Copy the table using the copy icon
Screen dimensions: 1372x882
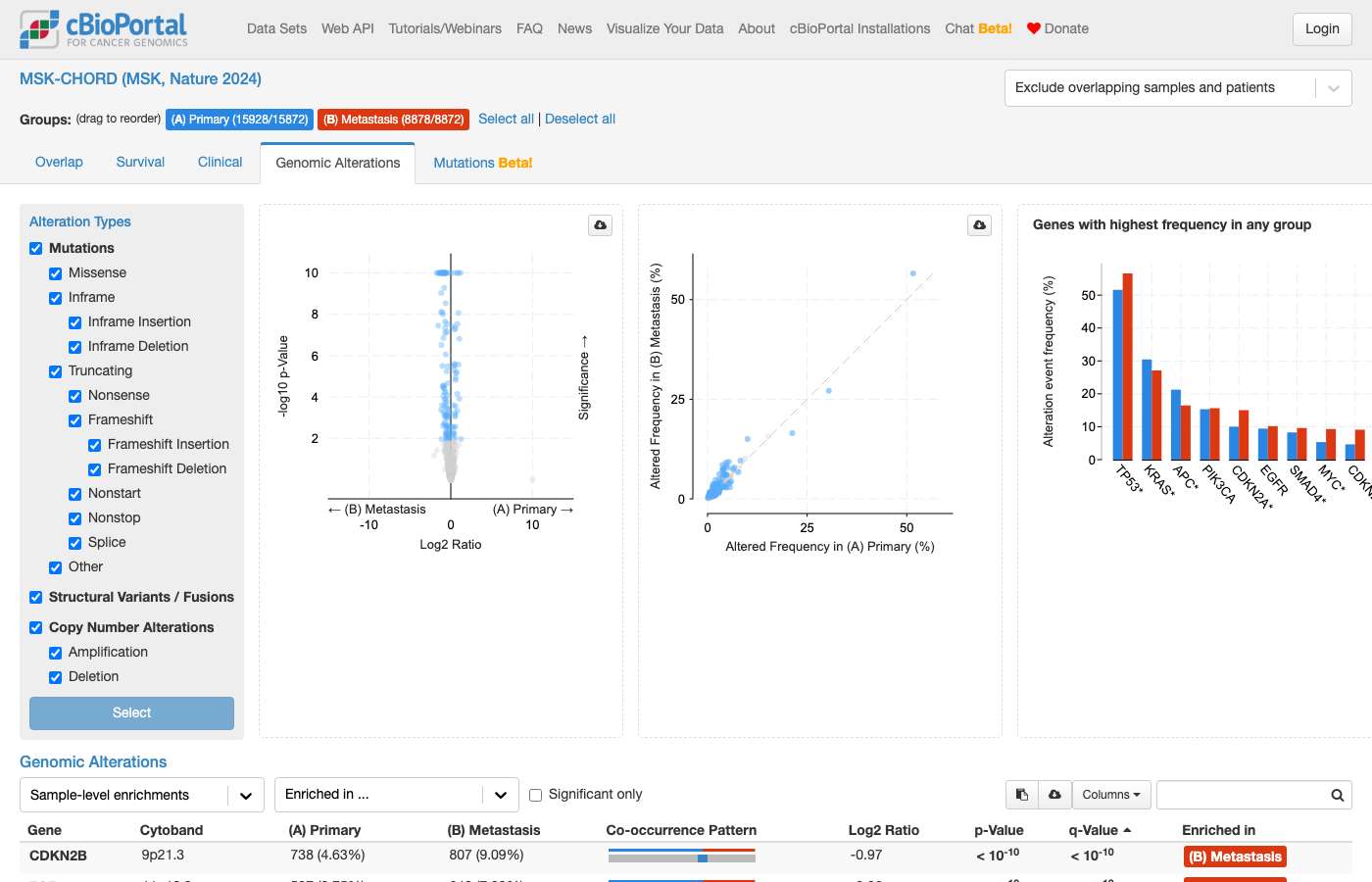click(1022, 795)
